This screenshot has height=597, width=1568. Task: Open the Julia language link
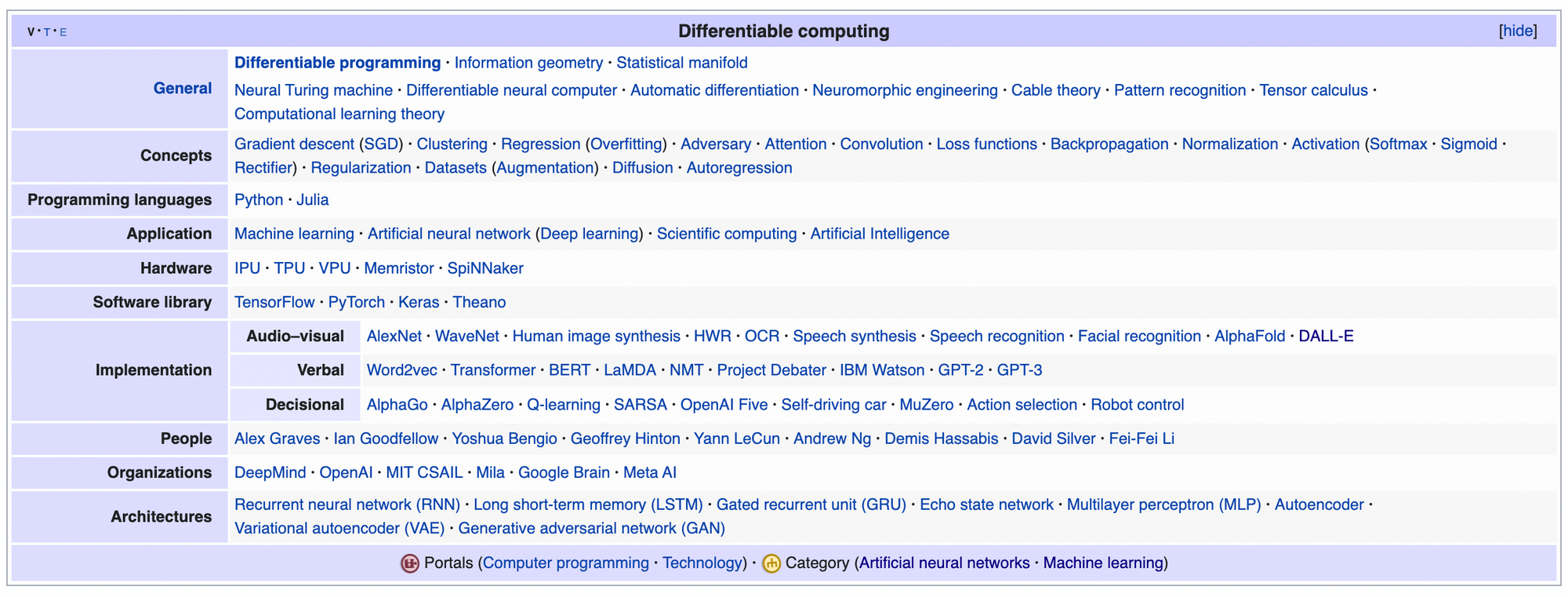(x=312, y=200)
